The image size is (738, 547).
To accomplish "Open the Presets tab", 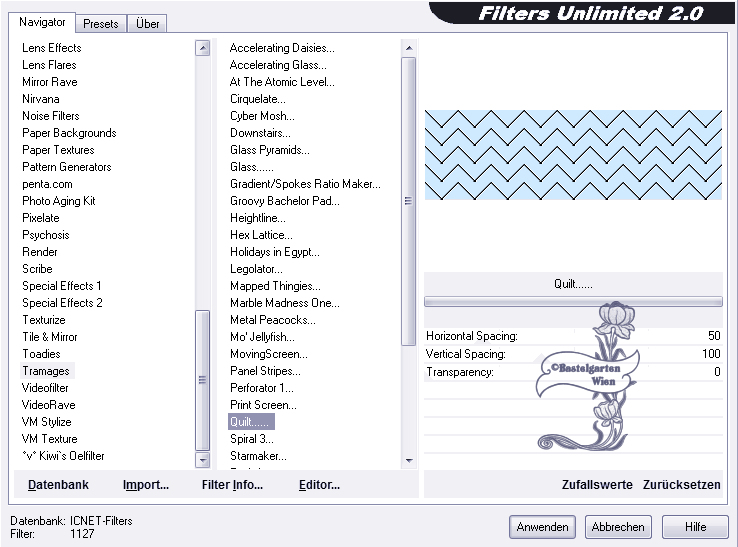I will [x=101, y=24].
